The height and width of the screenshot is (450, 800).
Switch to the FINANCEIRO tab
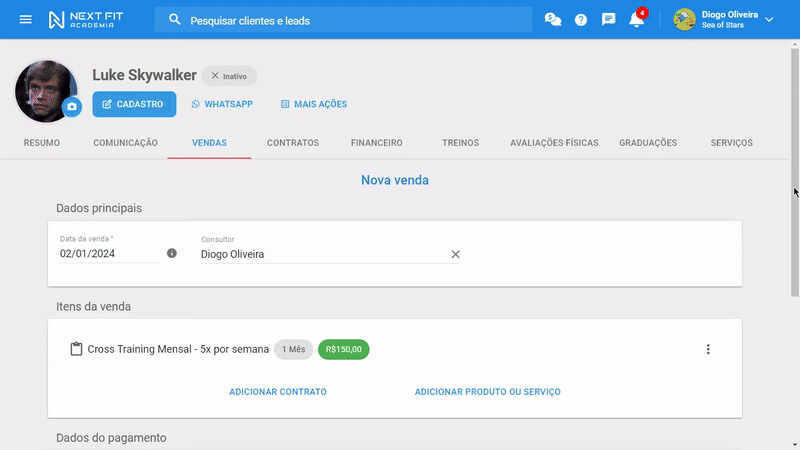click(x=377, y=143)
